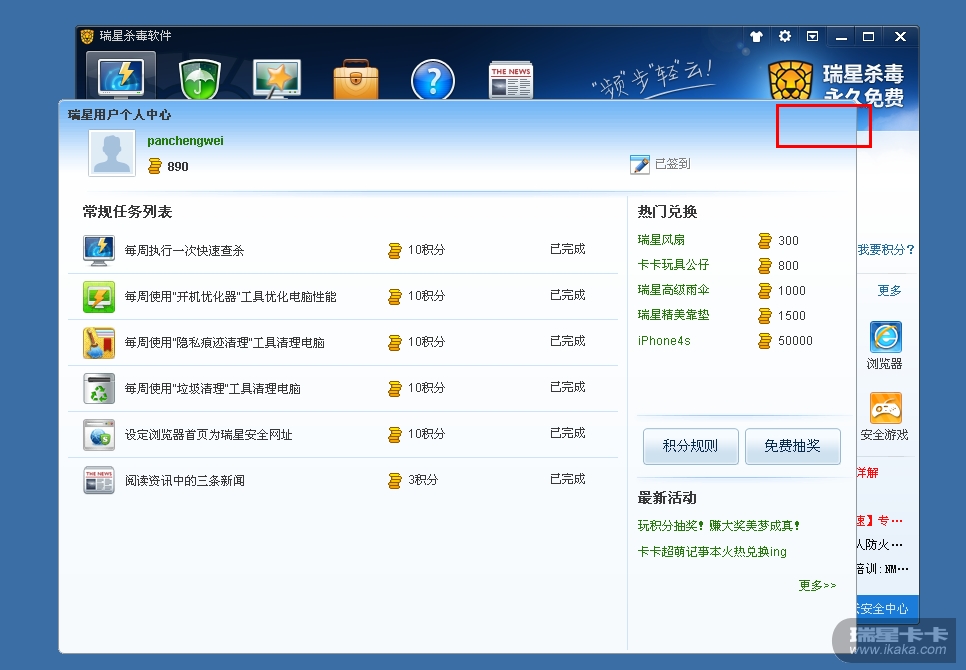Screen dimensions: 966x670
Task: Open link 玩积分抽奖！赚大奖美梦成真！
Action: (x=719, y=525)
